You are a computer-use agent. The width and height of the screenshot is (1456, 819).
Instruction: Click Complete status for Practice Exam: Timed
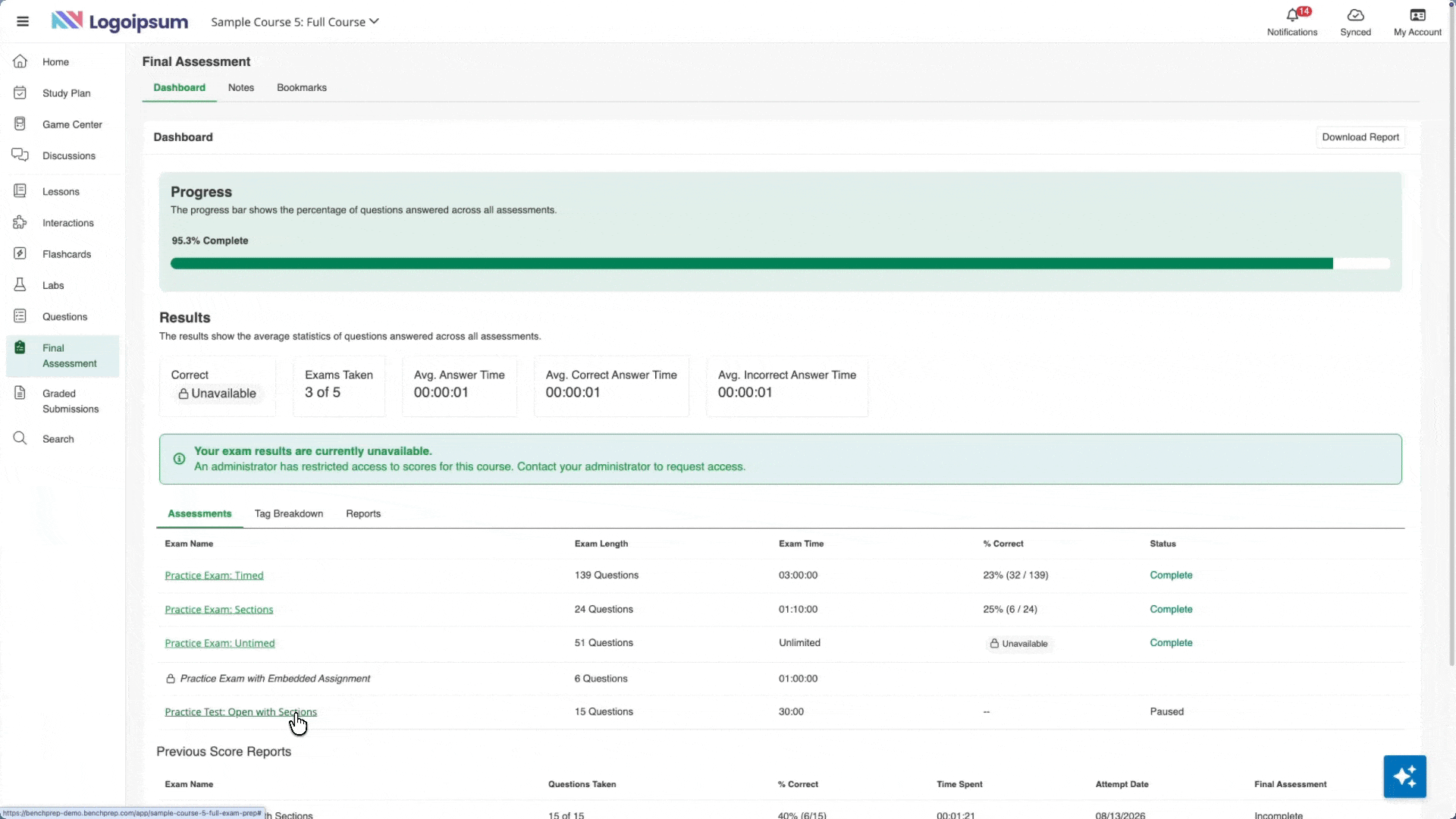tap(1171, 576)
